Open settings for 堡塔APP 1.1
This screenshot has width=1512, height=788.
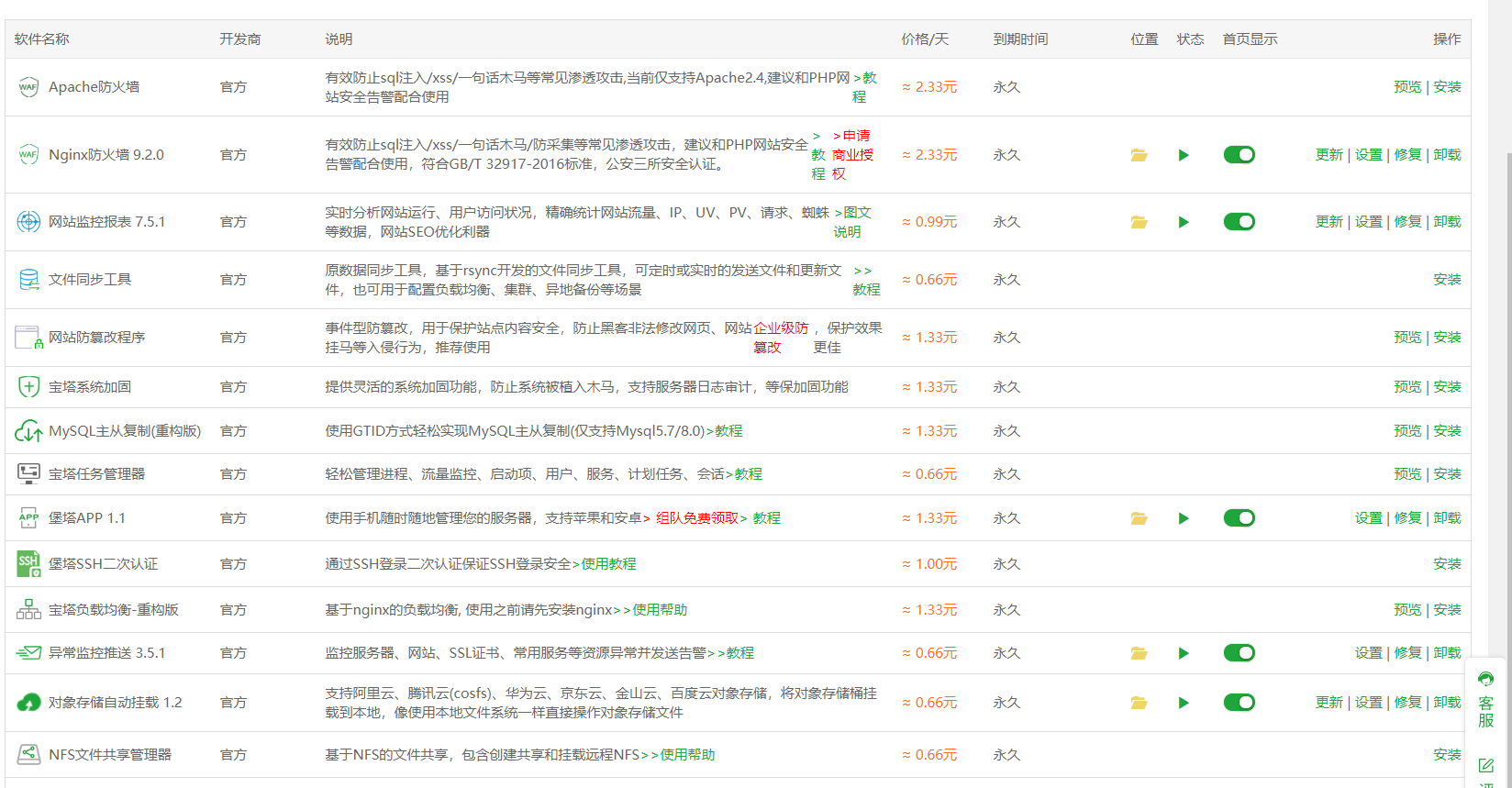[x=1368, y=518]
